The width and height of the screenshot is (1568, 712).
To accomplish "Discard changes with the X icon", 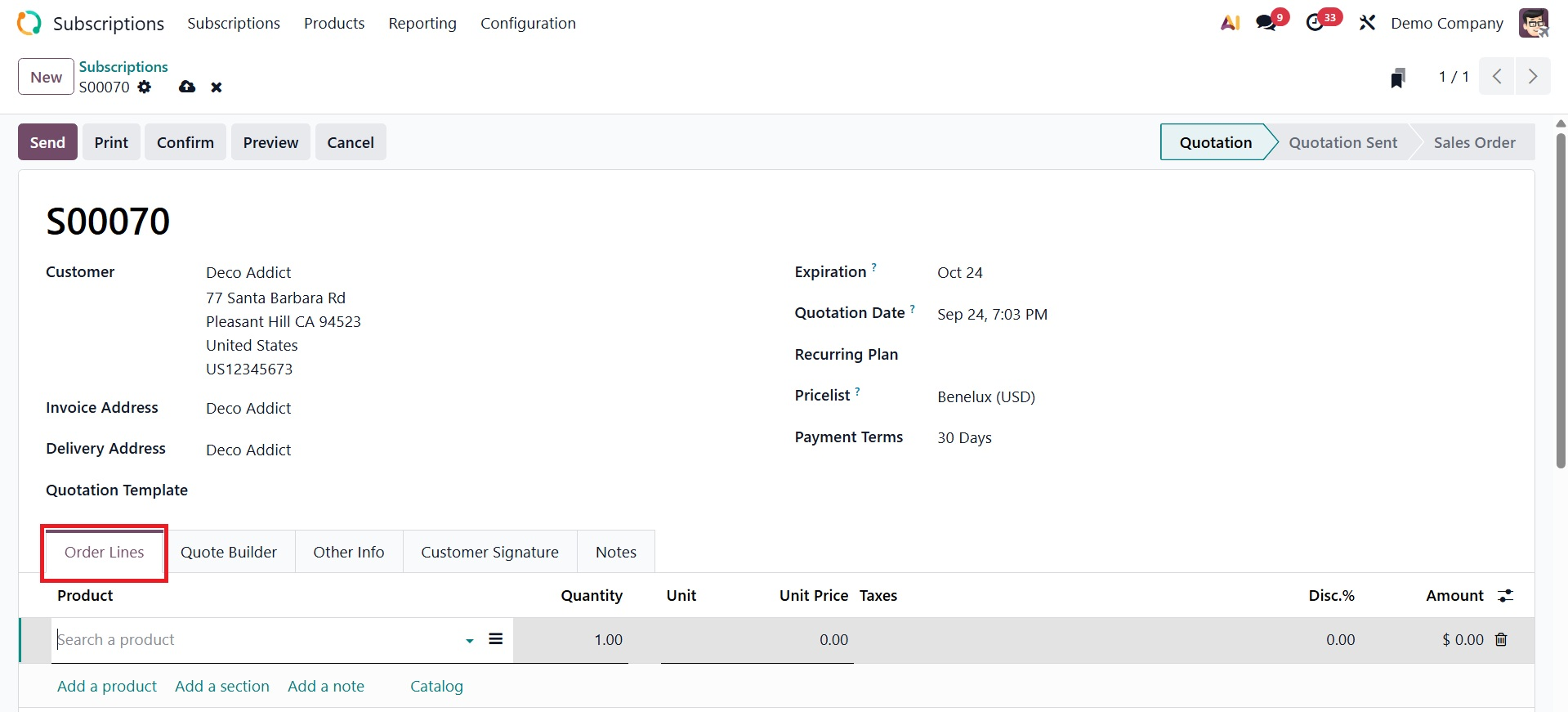I will click(x=217, y=87).
